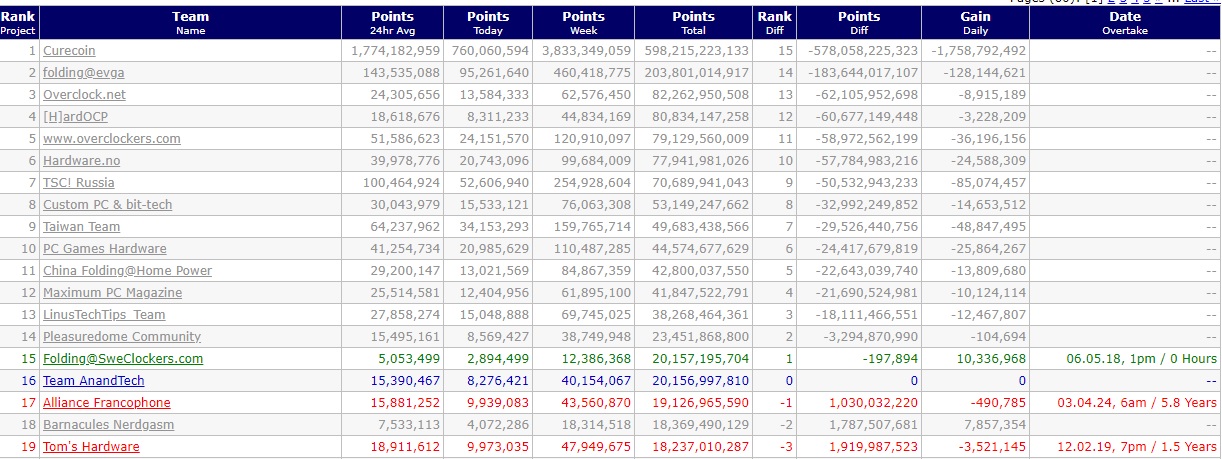Select Custom PC & bit-tech 24hr average 30,043,979
The height and width of the screenshot is (459, 1222).
(404, 204)
